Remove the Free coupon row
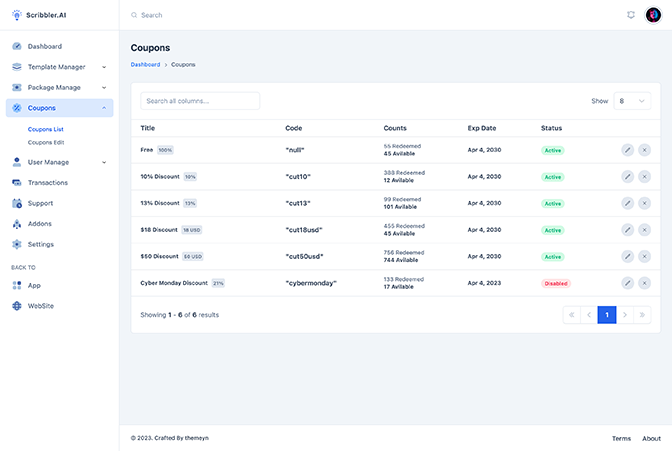 click(x=644, y=150)
